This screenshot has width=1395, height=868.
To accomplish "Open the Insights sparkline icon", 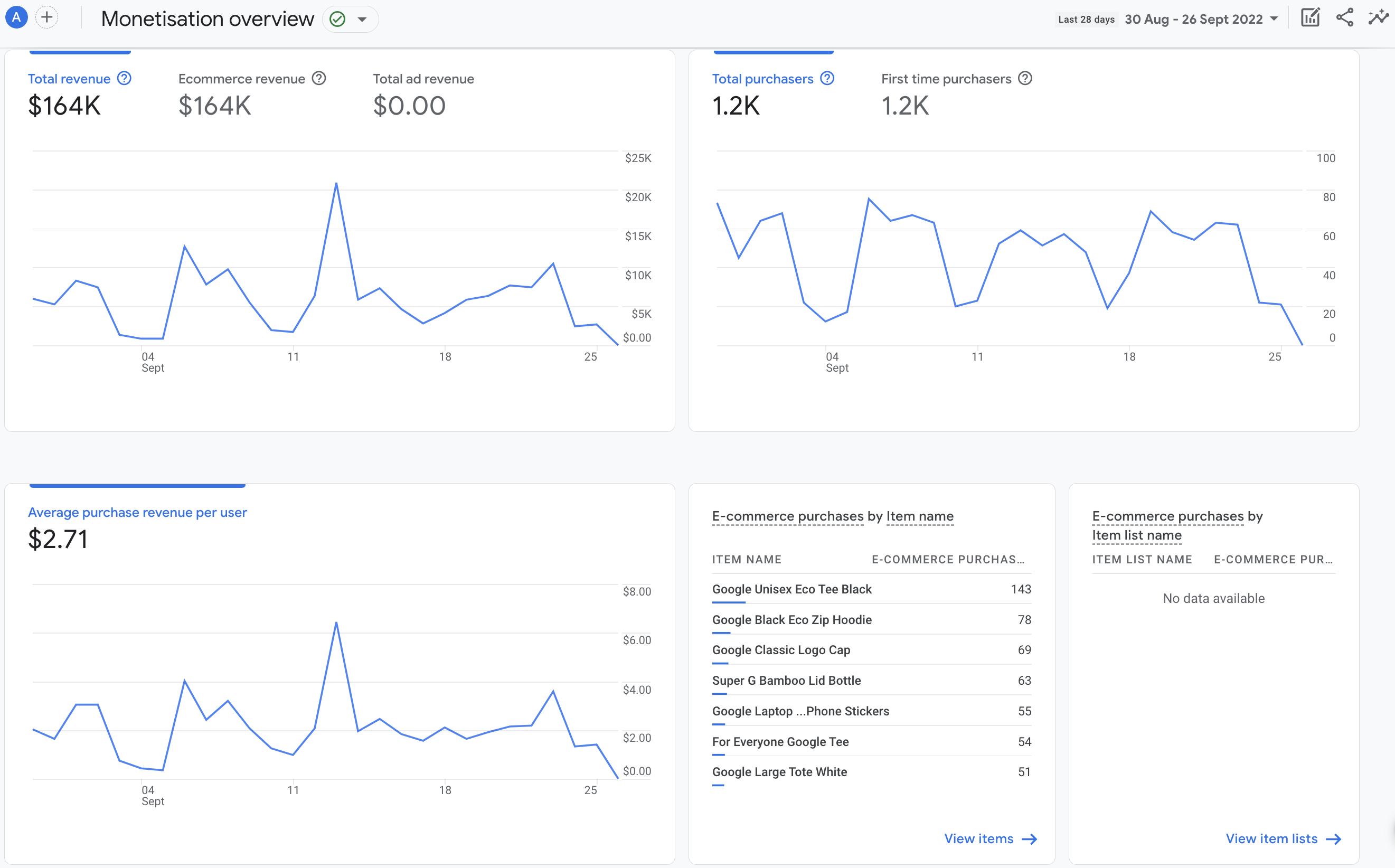I will click(x=1378, y=18).
